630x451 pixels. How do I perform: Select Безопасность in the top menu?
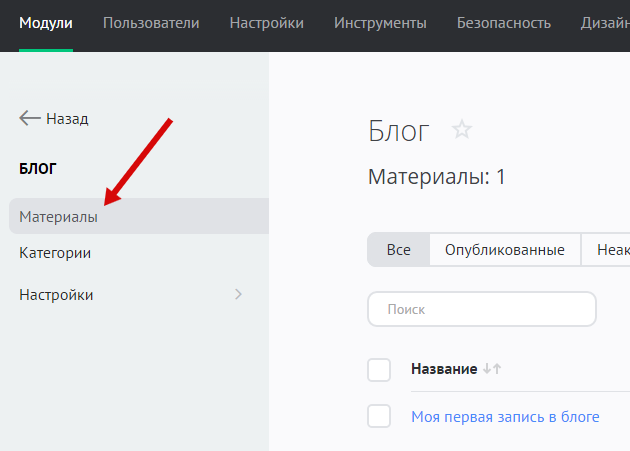click(503, 23)
